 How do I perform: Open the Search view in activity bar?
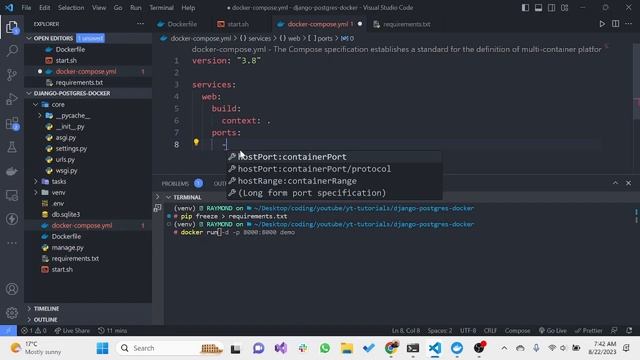point(12,51)
